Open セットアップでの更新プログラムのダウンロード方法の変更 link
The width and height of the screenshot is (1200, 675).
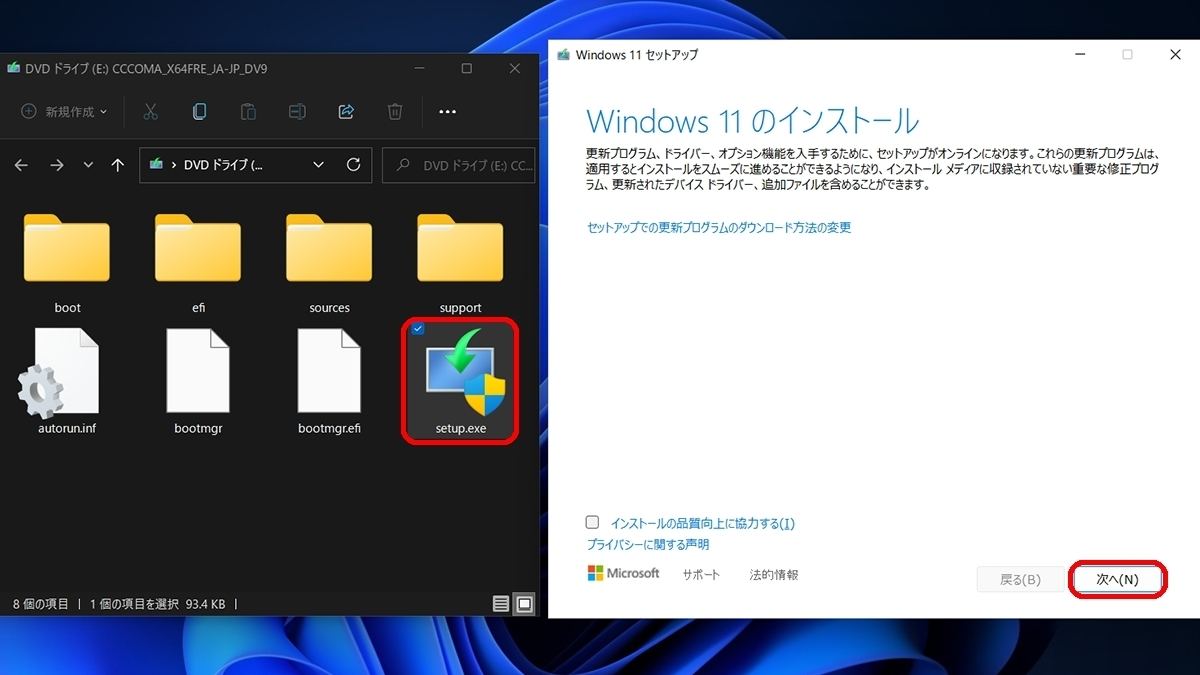(x=719, y=228)
